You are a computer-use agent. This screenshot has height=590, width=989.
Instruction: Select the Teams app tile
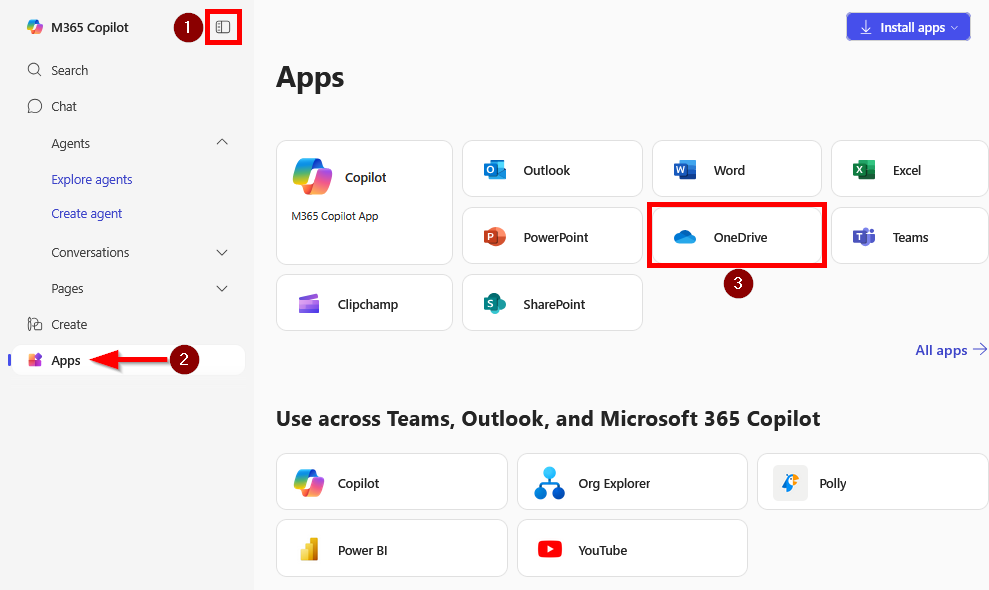click(x=908, y=235)
